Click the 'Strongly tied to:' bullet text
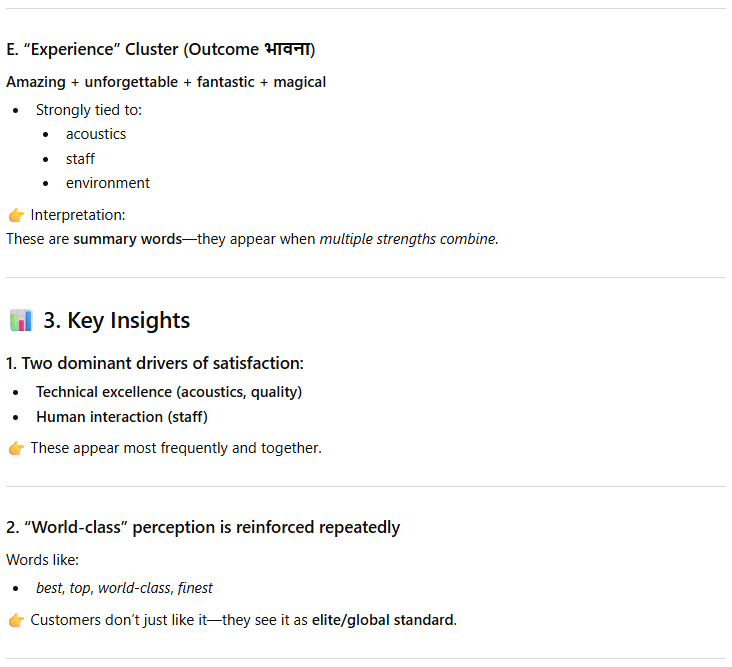 89,110
